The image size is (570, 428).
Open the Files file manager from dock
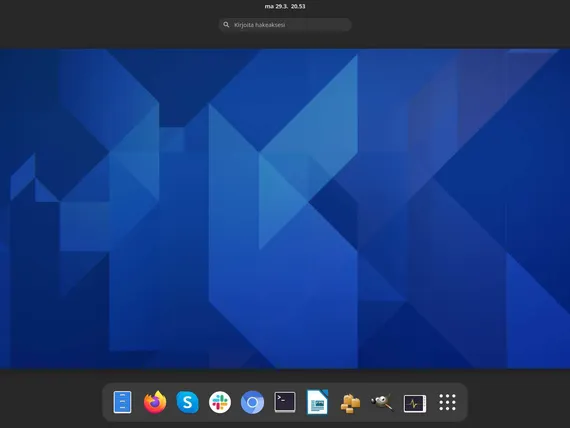click(122, 402)
